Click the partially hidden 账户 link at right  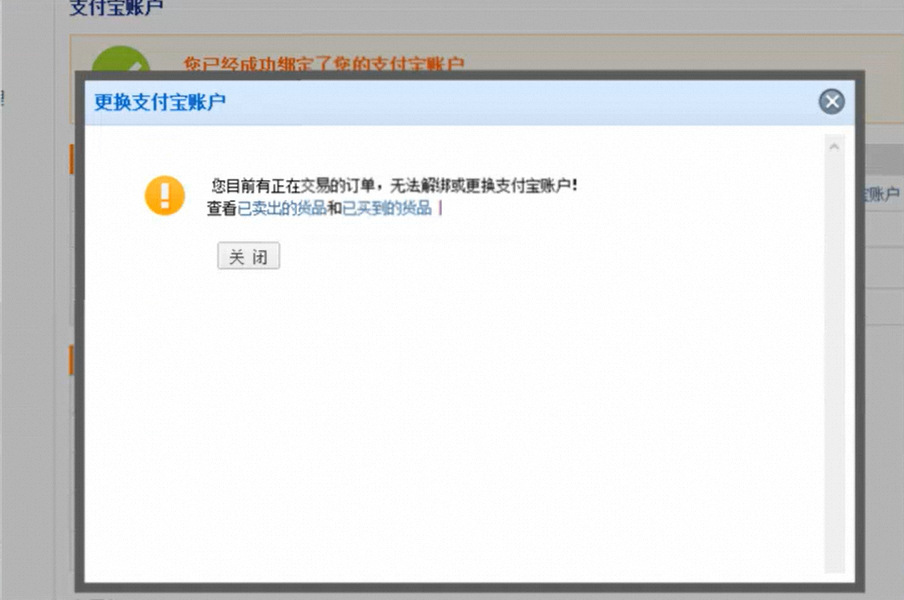(881, 195)
